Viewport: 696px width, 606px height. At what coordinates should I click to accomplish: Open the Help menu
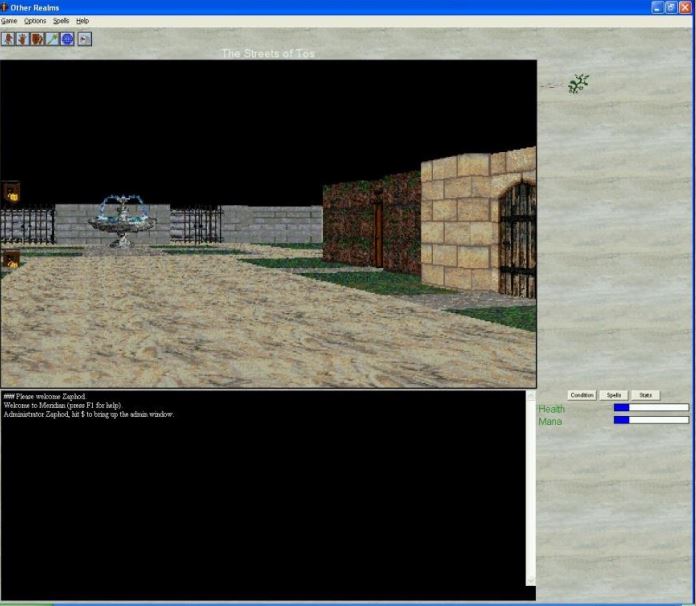83,21
